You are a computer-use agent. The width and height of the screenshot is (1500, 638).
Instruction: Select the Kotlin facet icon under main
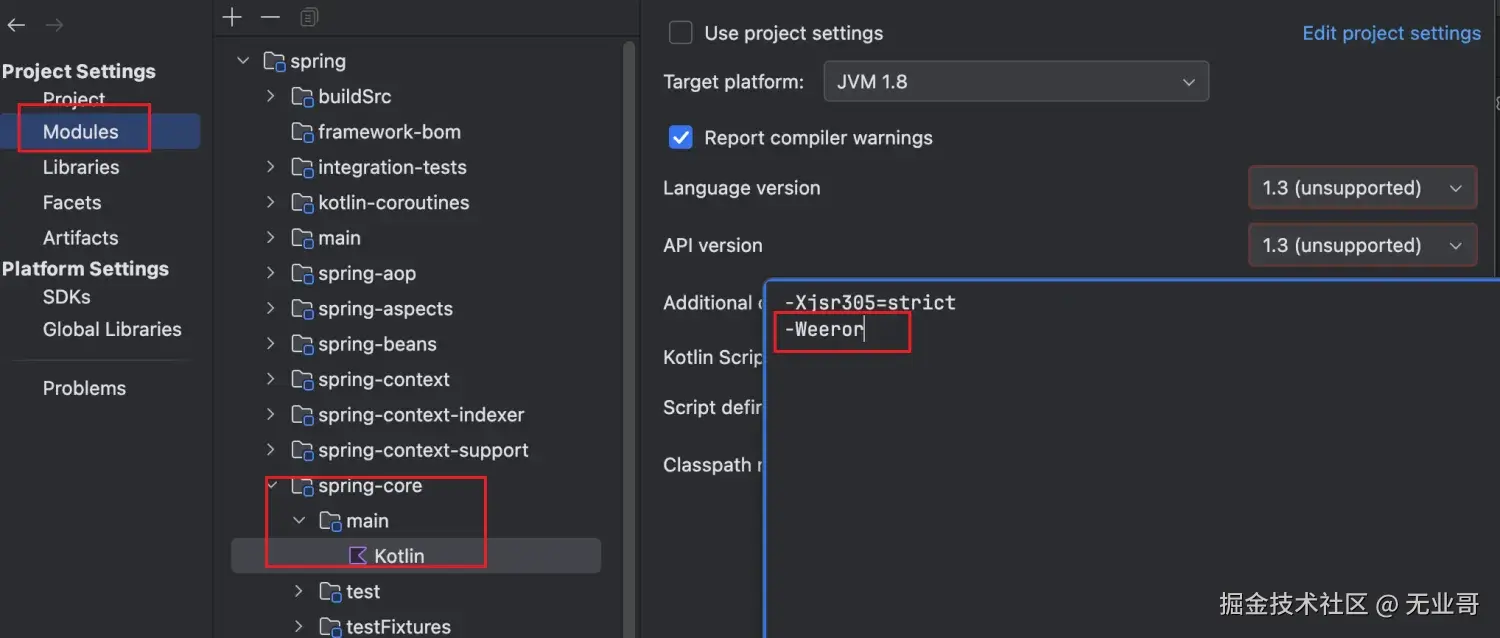pos(357,556)
